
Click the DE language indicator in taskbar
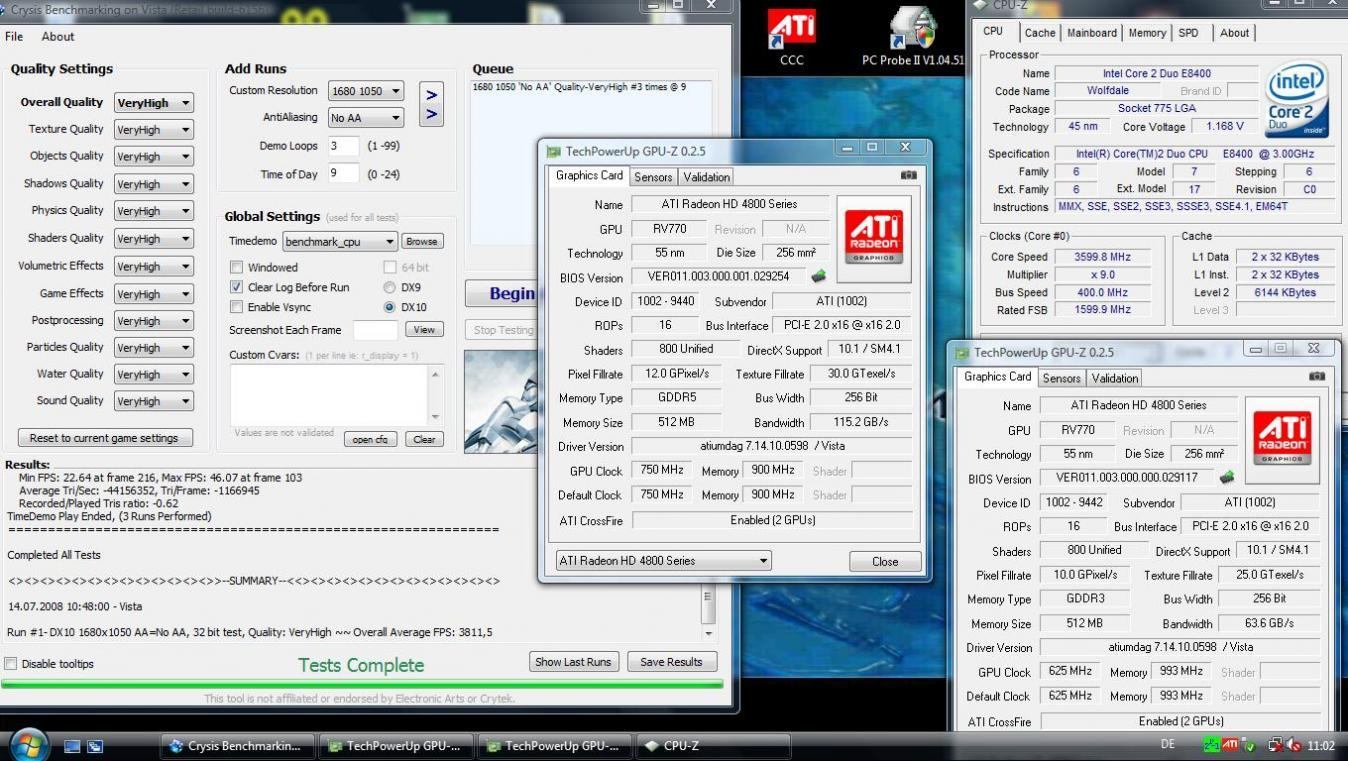pyautogui.click(x=1168, y=745)
